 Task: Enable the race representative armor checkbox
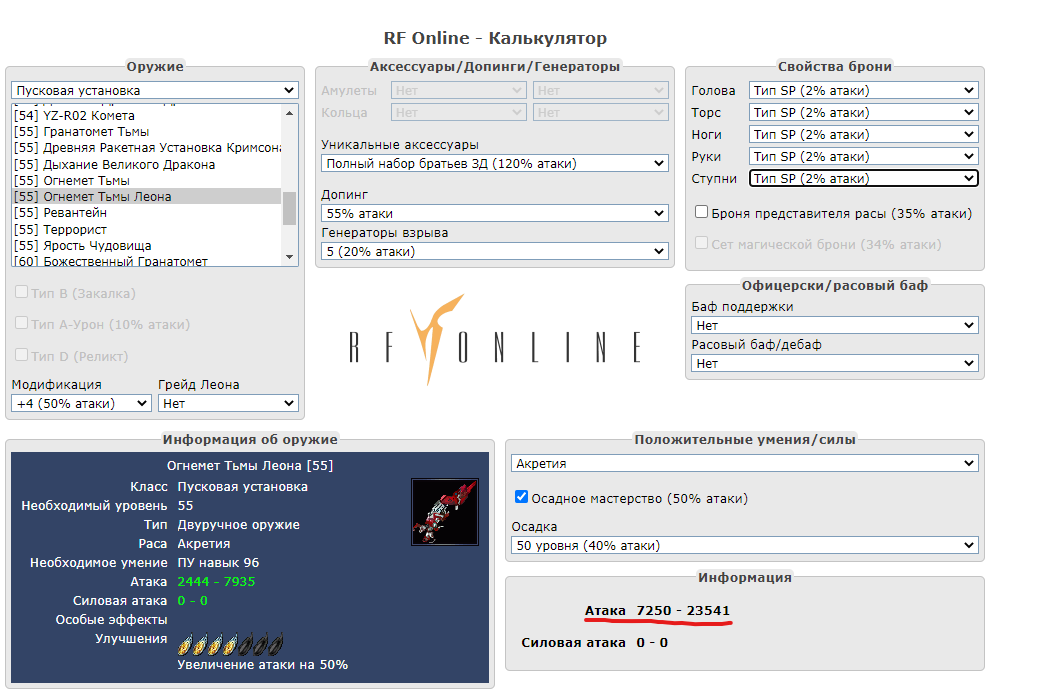pos(702,213)
